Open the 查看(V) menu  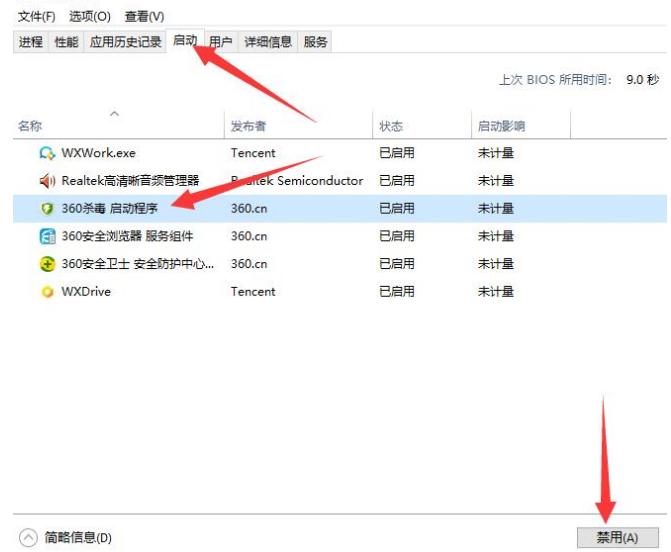(144, 16)
